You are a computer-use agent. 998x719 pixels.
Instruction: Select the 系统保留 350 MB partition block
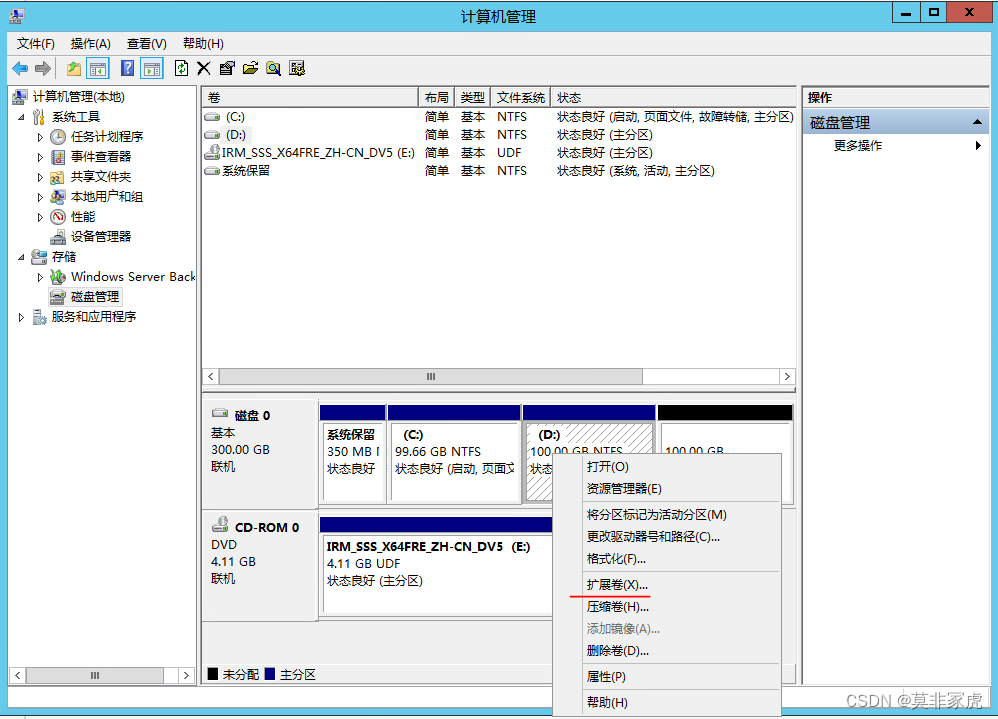tap(353, 454)
